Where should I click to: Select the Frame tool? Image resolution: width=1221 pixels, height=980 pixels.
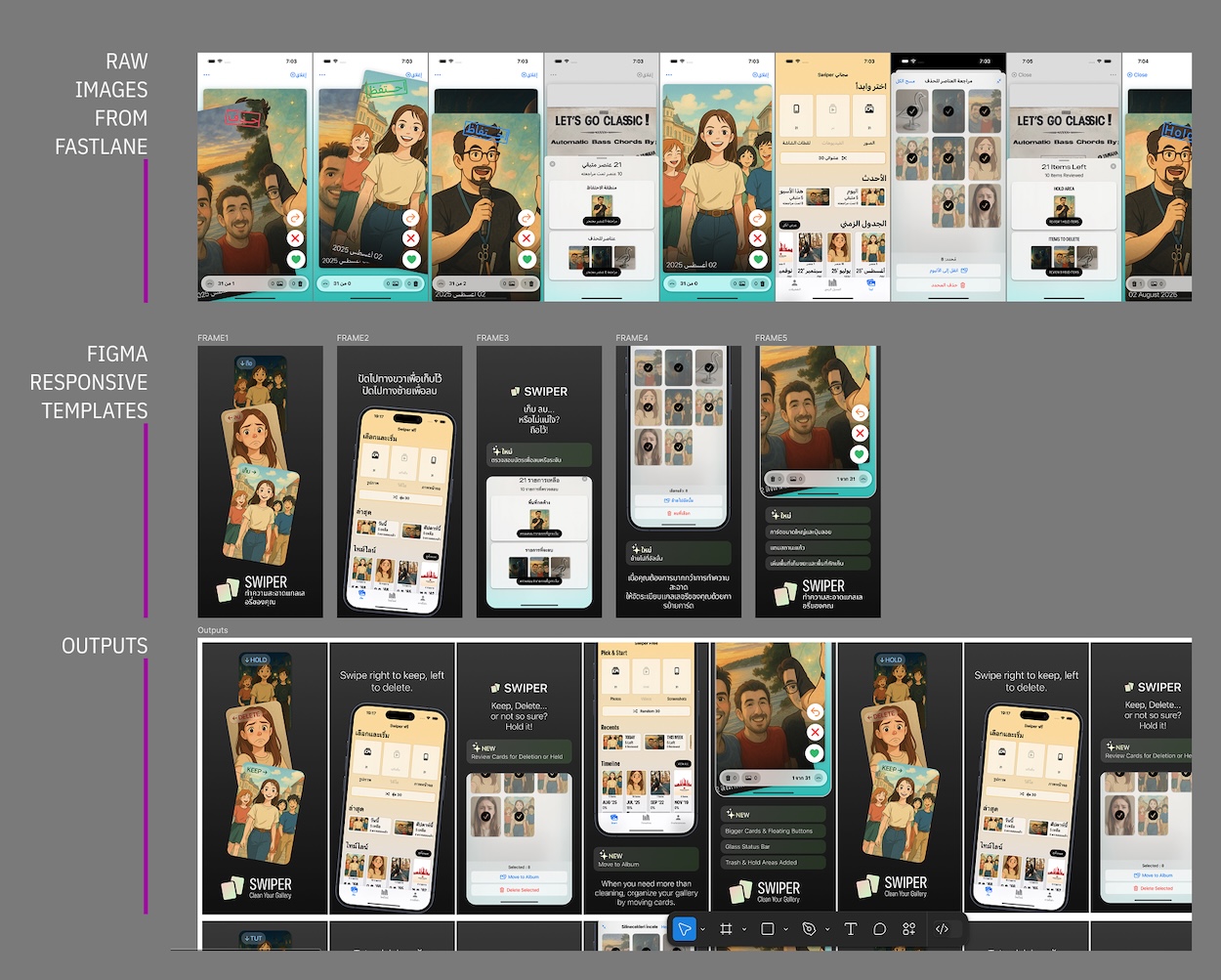coord(726,929)
